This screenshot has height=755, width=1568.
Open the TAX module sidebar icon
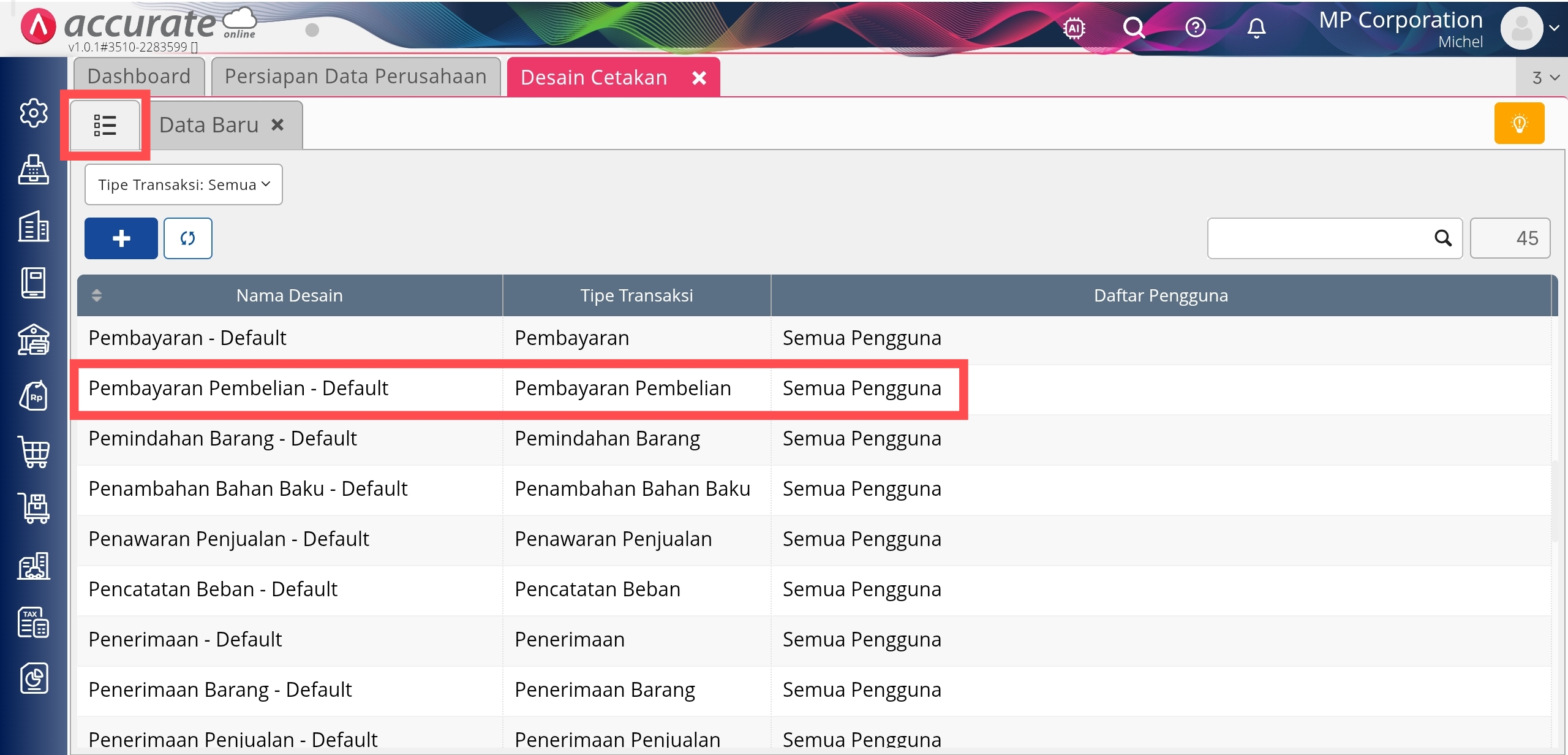34,623
